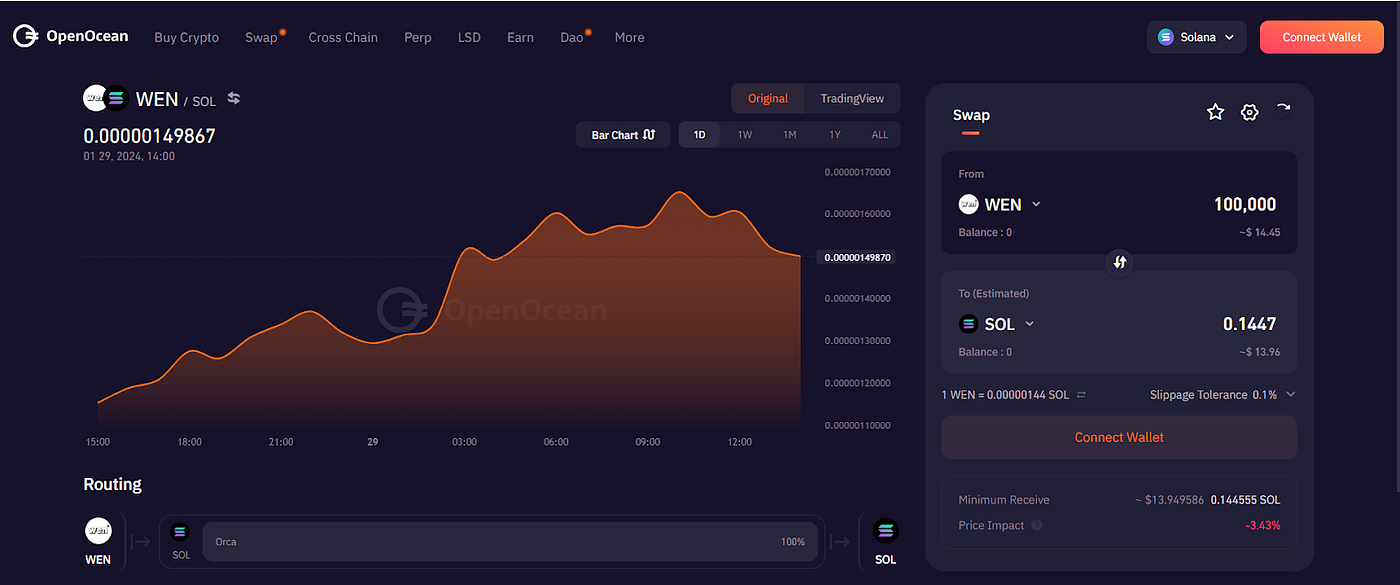The width and height of the screenshot is (1400, 585).
Task: Select the 1W chart timeframe tab
Action: (744, 134)
